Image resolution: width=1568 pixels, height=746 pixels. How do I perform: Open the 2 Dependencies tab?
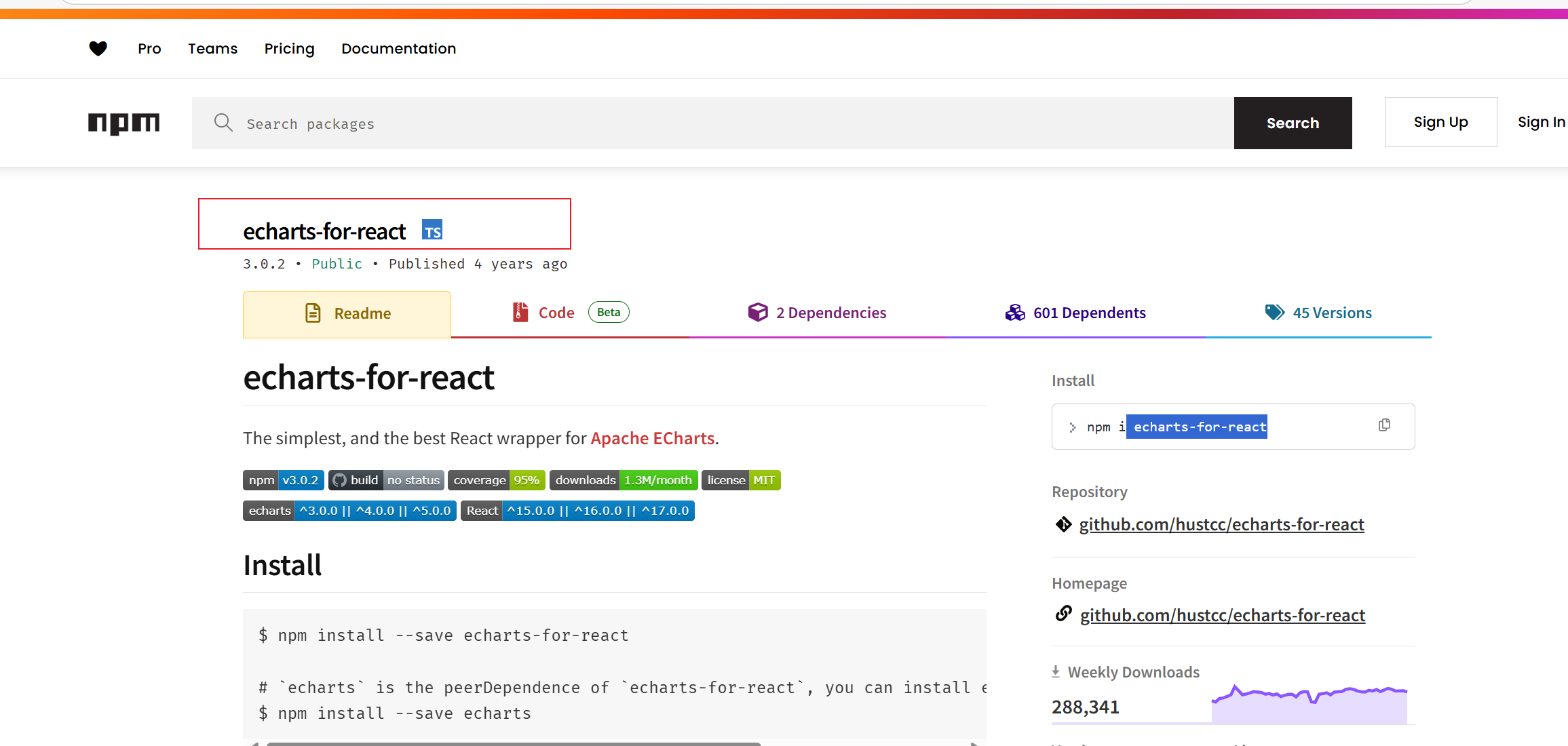818,313
